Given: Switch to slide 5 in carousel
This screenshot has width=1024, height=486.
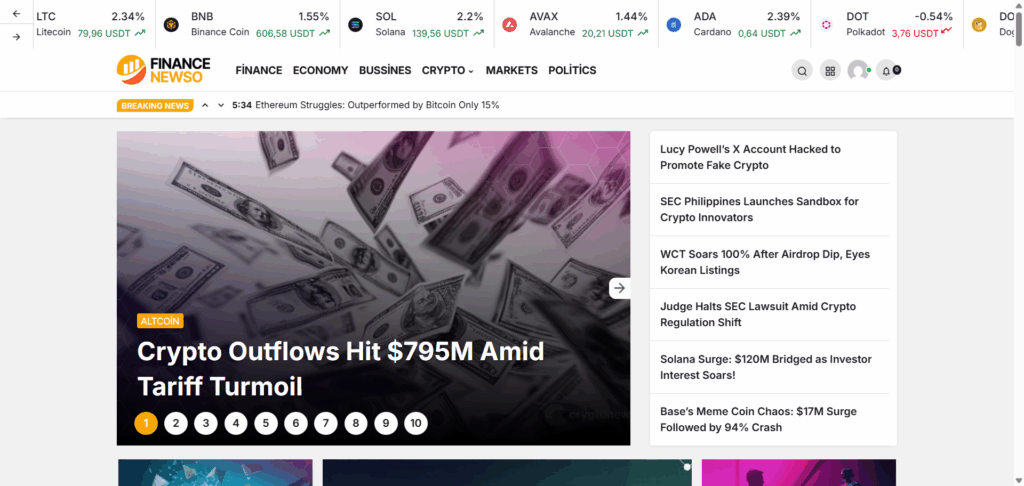Looking at the screenshot, I should [x=266, y=423].
